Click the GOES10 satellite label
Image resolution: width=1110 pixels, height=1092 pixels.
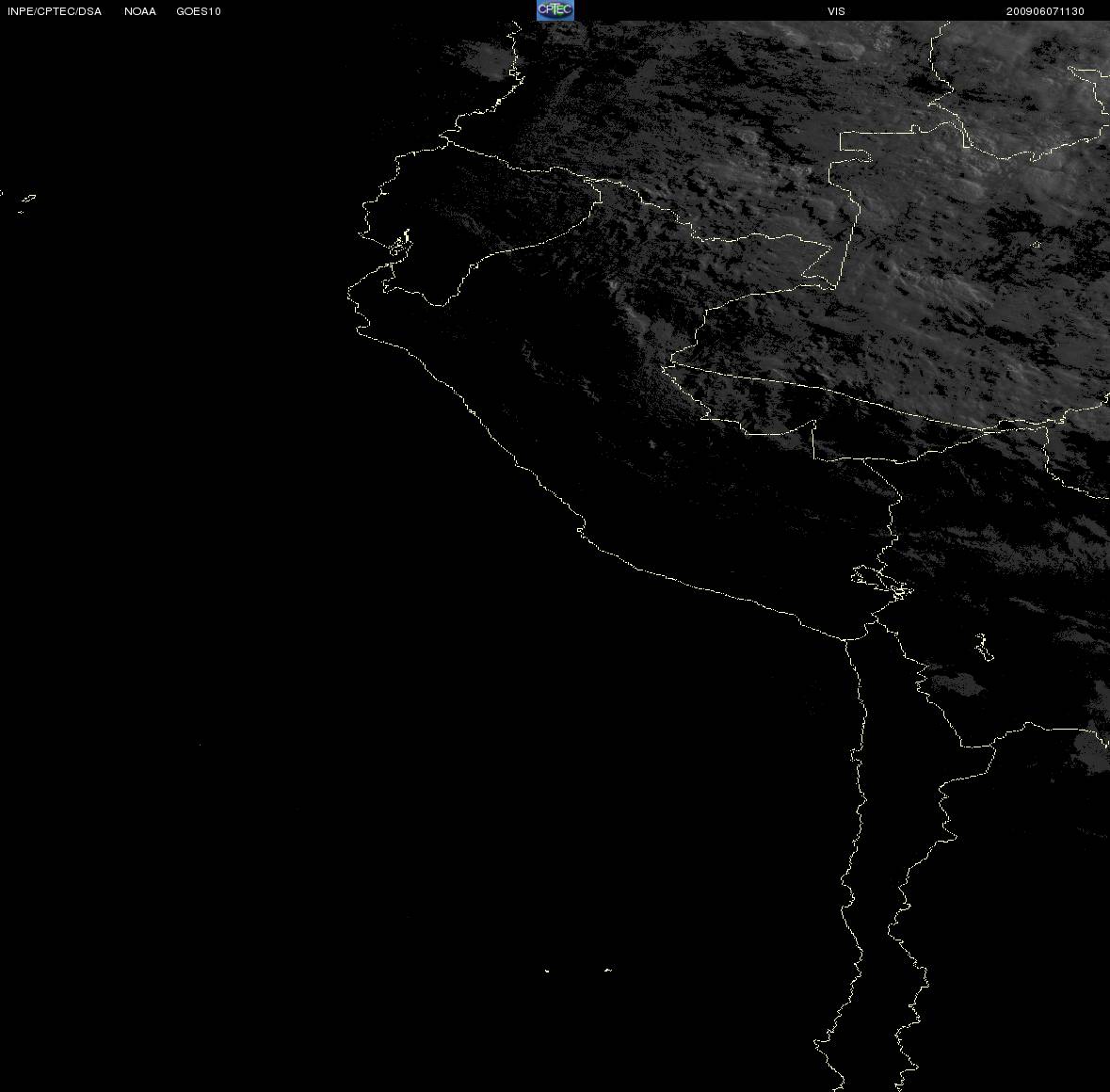[199, 11]
